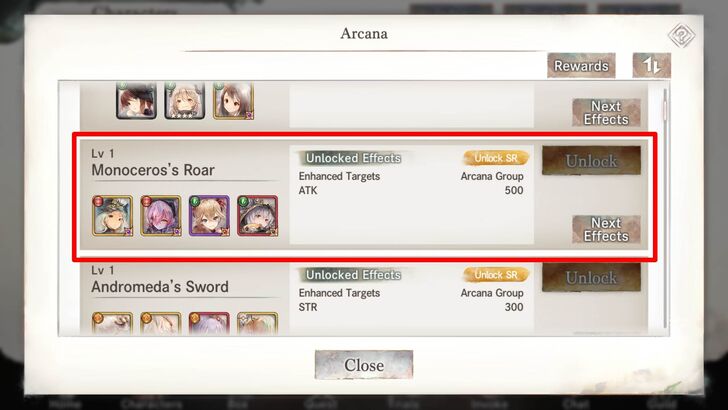This screenshot has height=410, width=728.
Task: Select the blonde top-row character portrait
Action: pyautogui.click(x=184, y=100)
